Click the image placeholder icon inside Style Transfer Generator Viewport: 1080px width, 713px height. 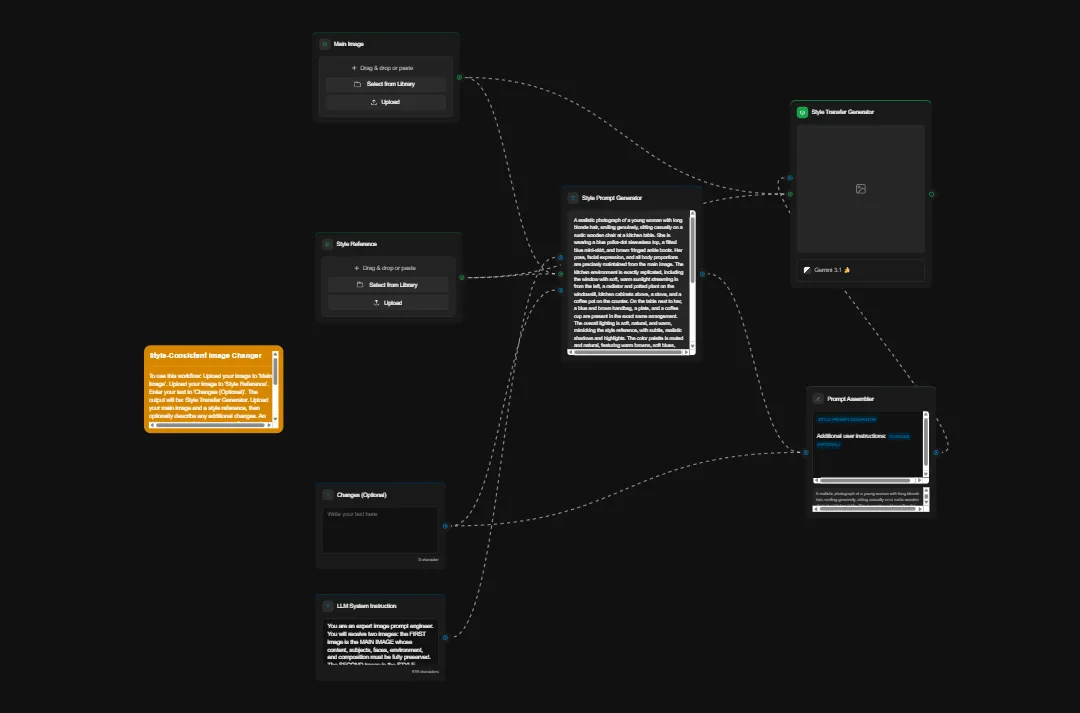click(860, 188)
